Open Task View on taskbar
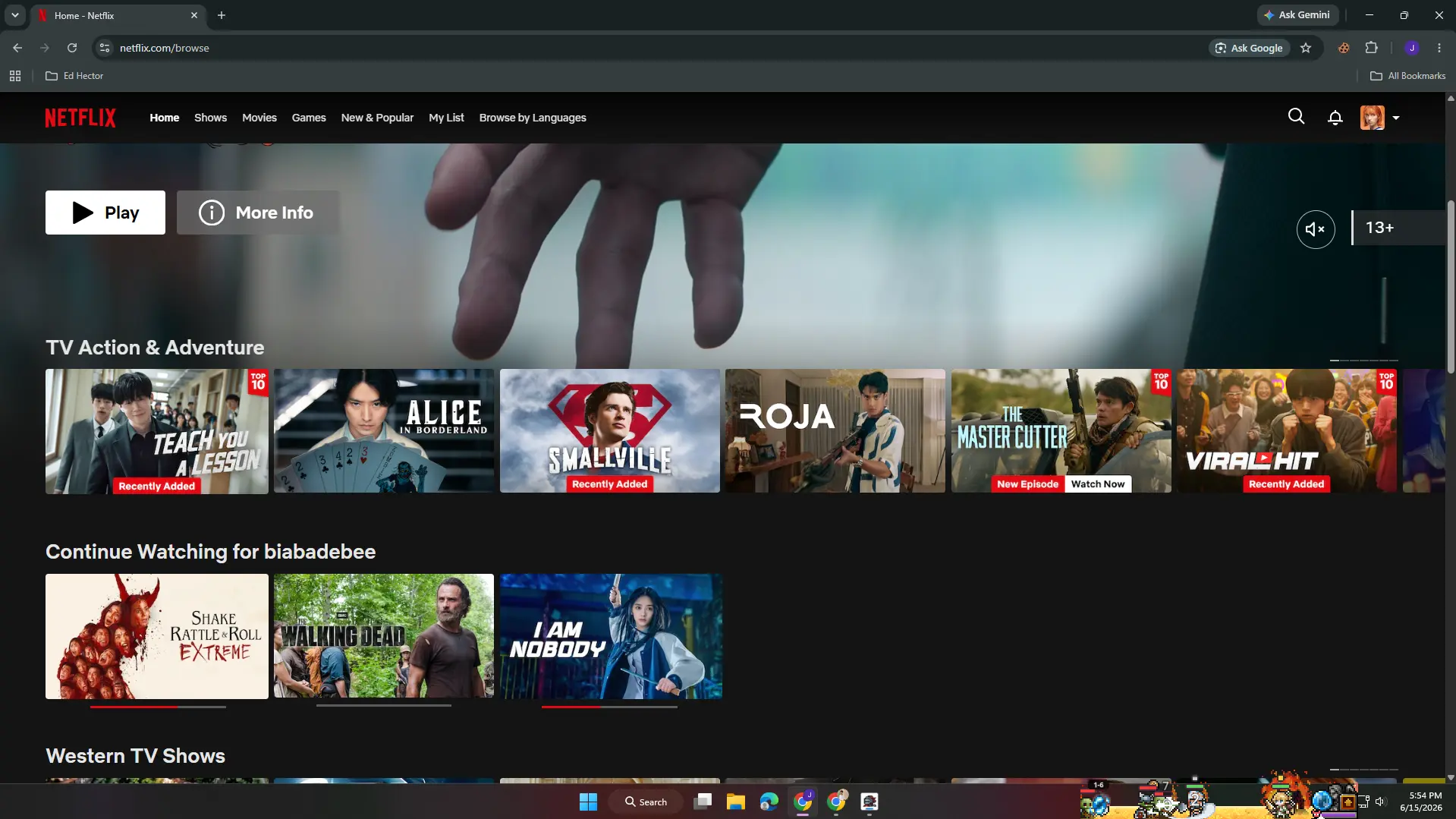Viewport: 1456px width, 819px height. tap(703, 802)
